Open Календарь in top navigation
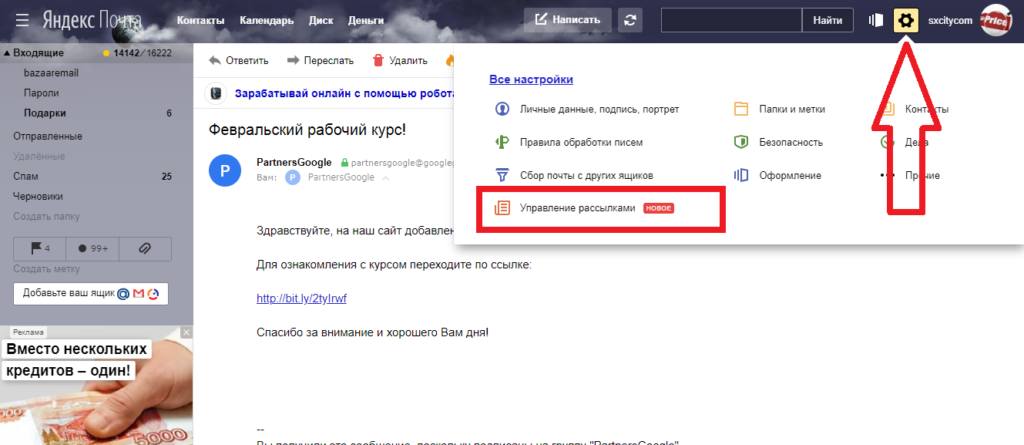This screenshot has width=1024, height=445. [266, 20]
